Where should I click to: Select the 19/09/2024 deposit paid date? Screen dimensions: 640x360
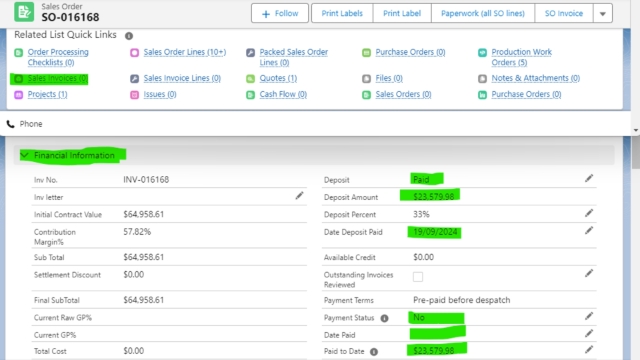pyautogui.click(x=435, y=232)
